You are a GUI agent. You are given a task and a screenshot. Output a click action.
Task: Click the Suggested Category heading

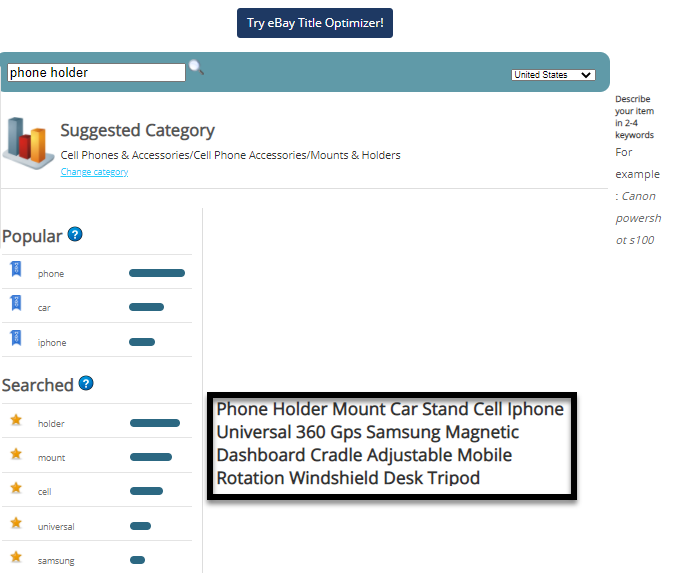138,131
